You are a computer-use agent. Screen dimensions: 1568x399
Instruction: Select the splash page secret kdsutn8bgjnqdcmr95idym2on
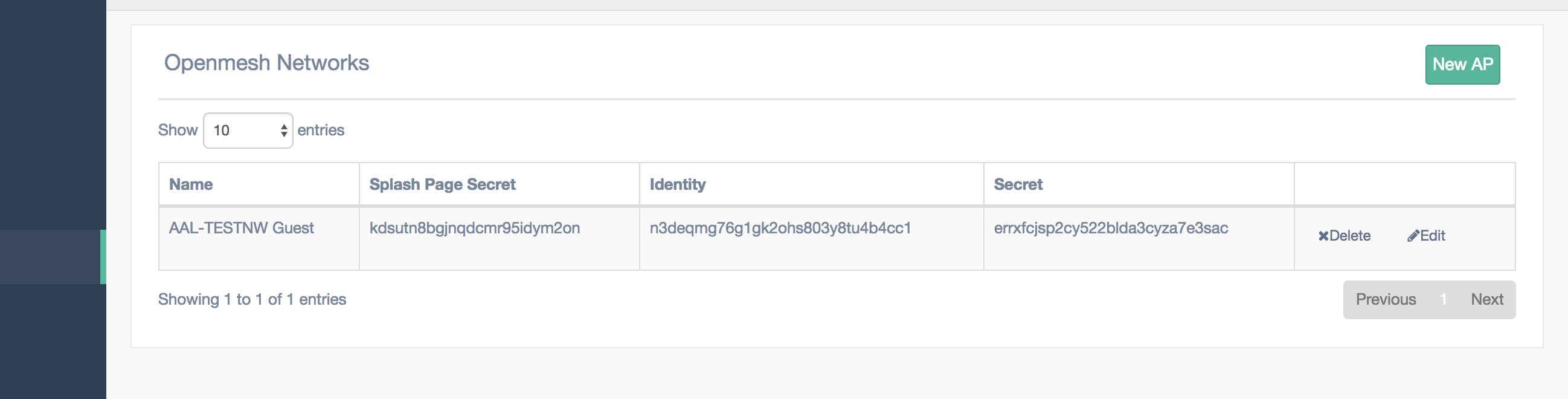click(474, 228)
